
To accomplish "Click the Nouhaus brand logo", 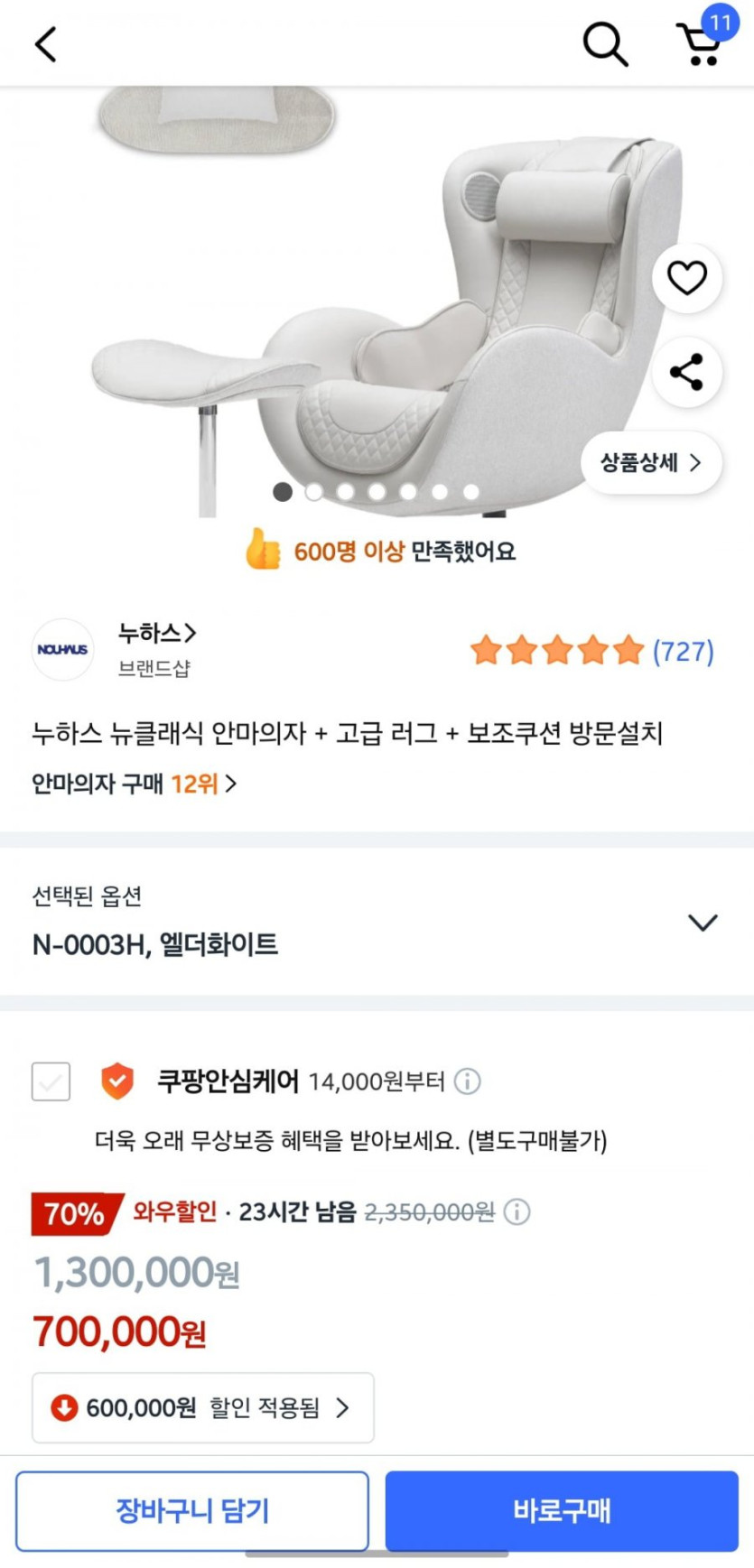I will (x=62, y=650).
